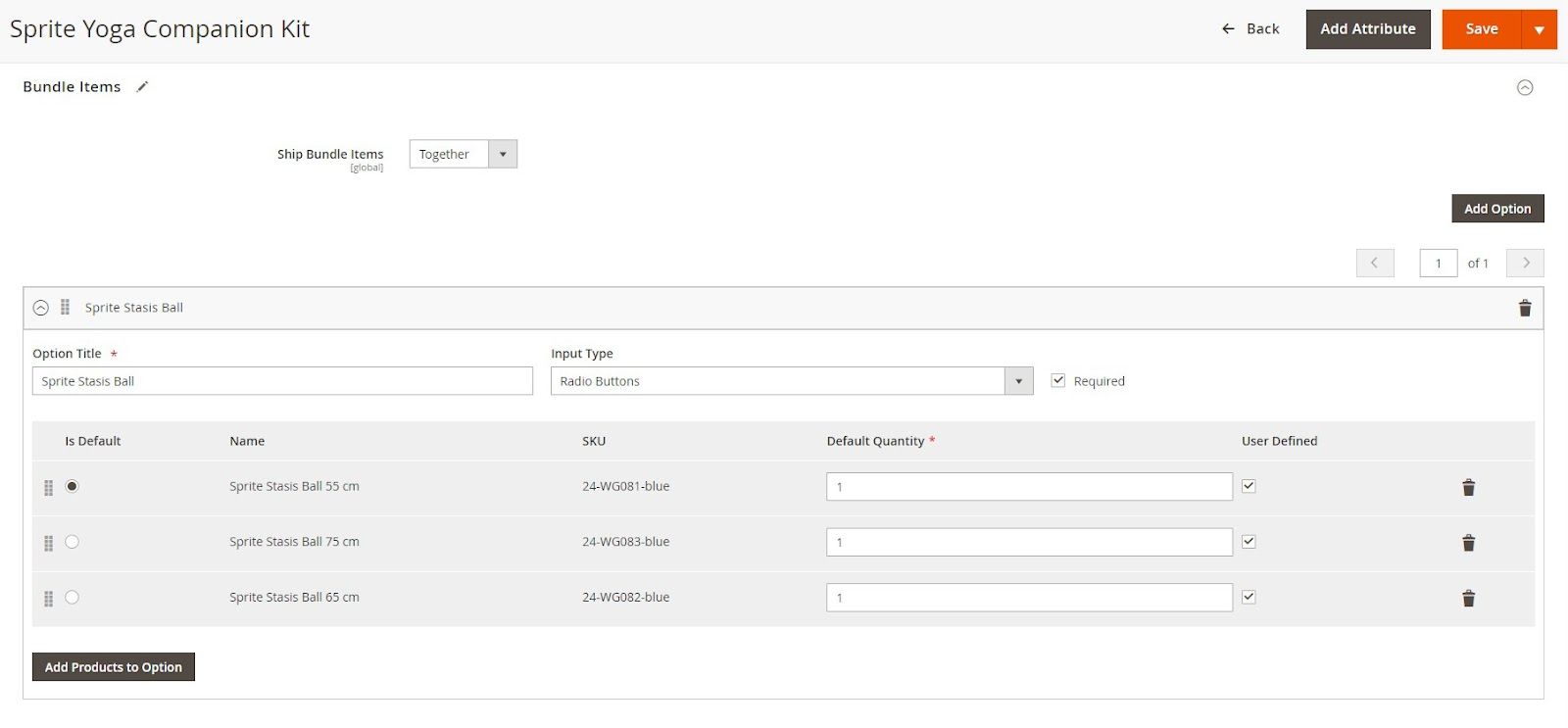
Task: Remove Sprite Stasis Ball 65 cm row
Action: (x=1468, y=599)
